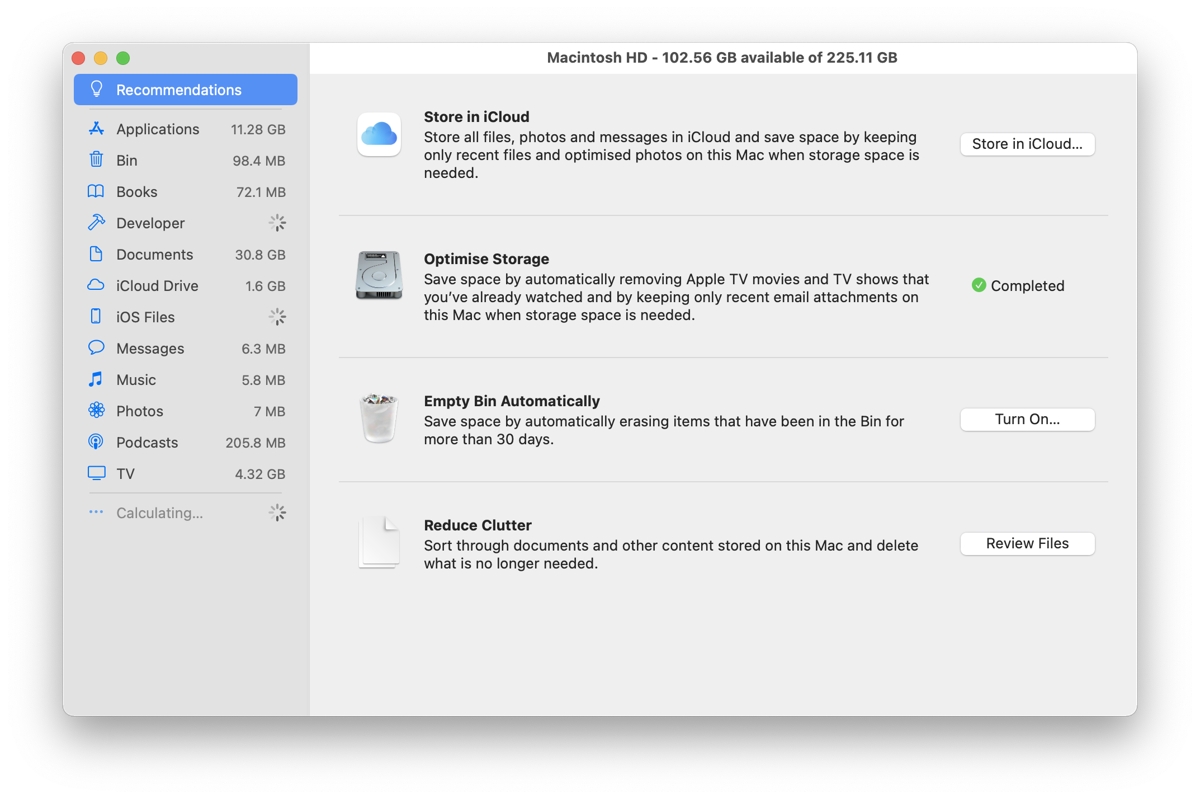Click the Calculating... label
The image size is (1200, 799).
coord(159,513)
